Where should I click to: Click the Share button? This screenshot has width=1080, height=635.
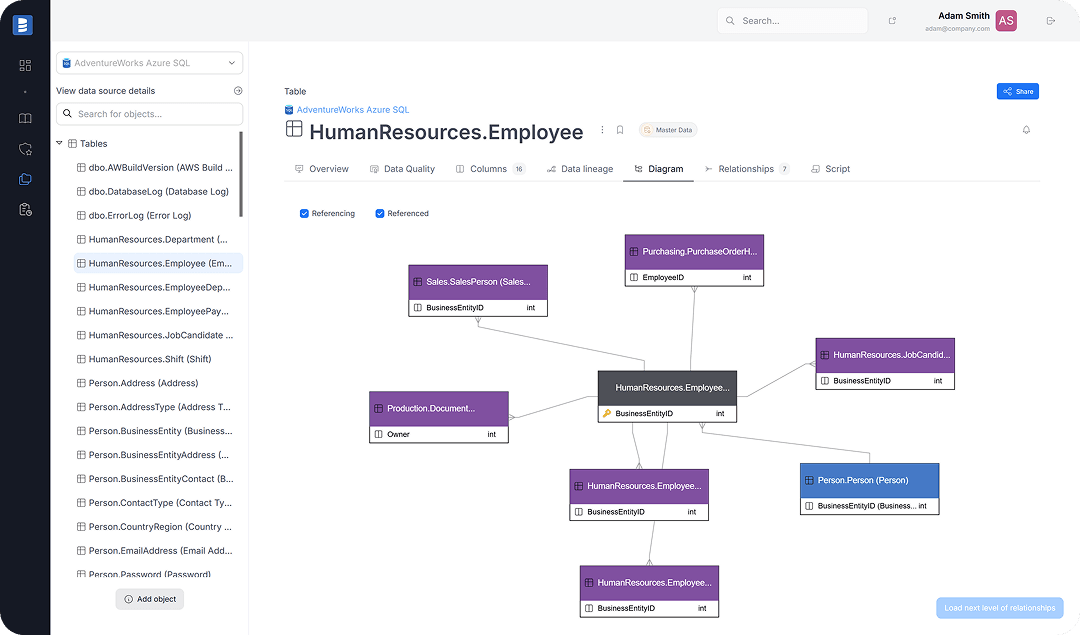click(x=1017, y=92)
